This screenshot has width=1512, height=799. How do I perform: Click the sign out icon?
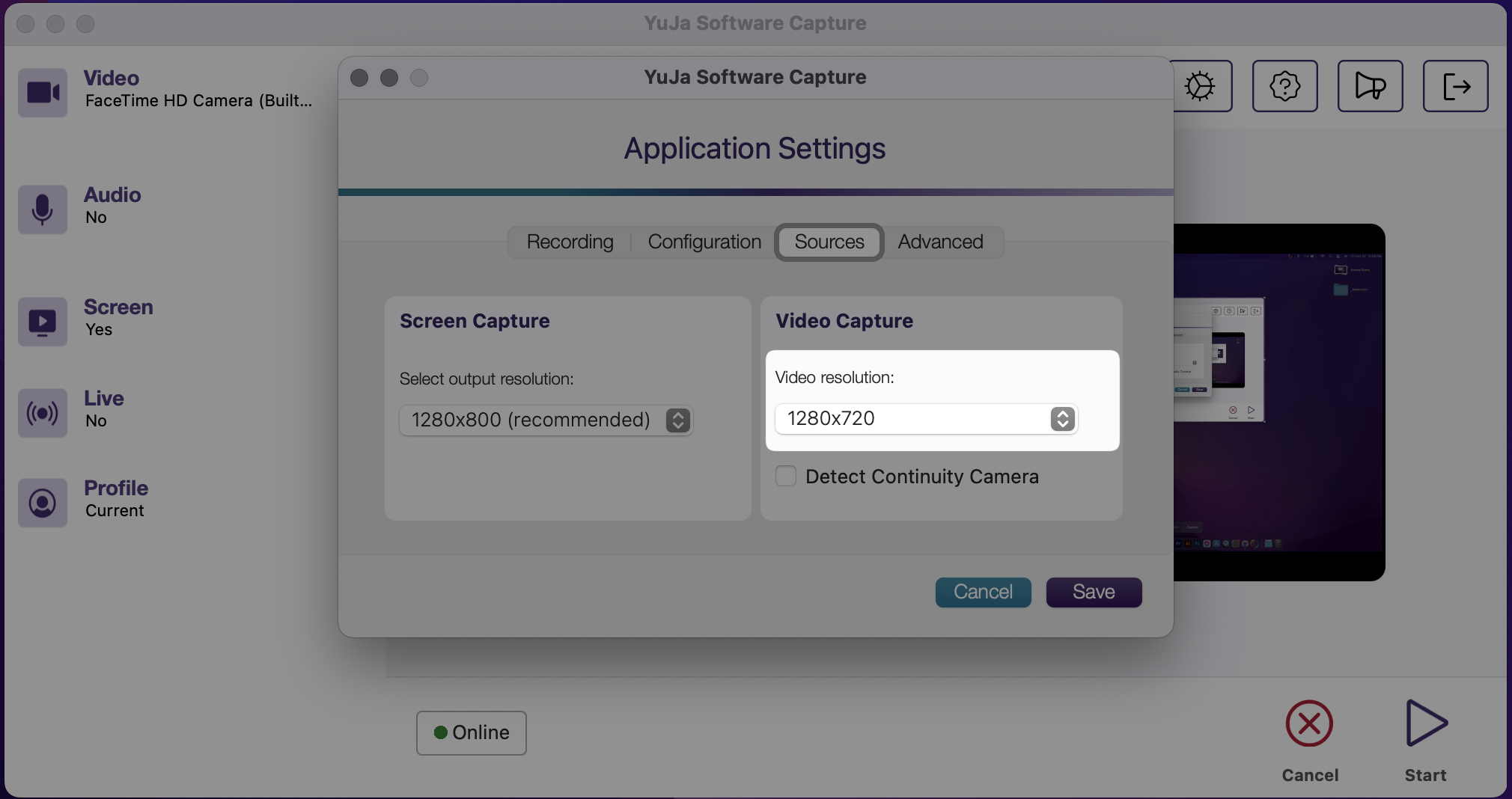[1455, 86]
